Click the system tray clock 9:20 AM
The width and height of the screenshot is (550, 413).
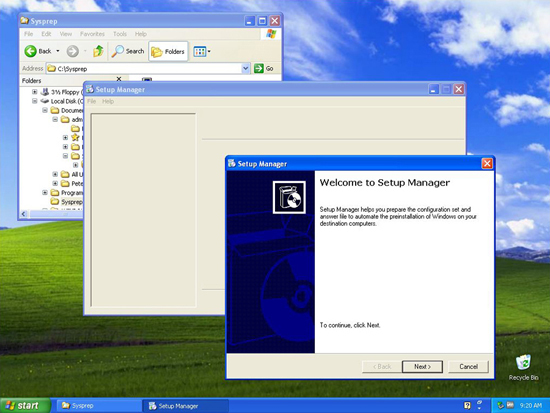pos(531,406)
